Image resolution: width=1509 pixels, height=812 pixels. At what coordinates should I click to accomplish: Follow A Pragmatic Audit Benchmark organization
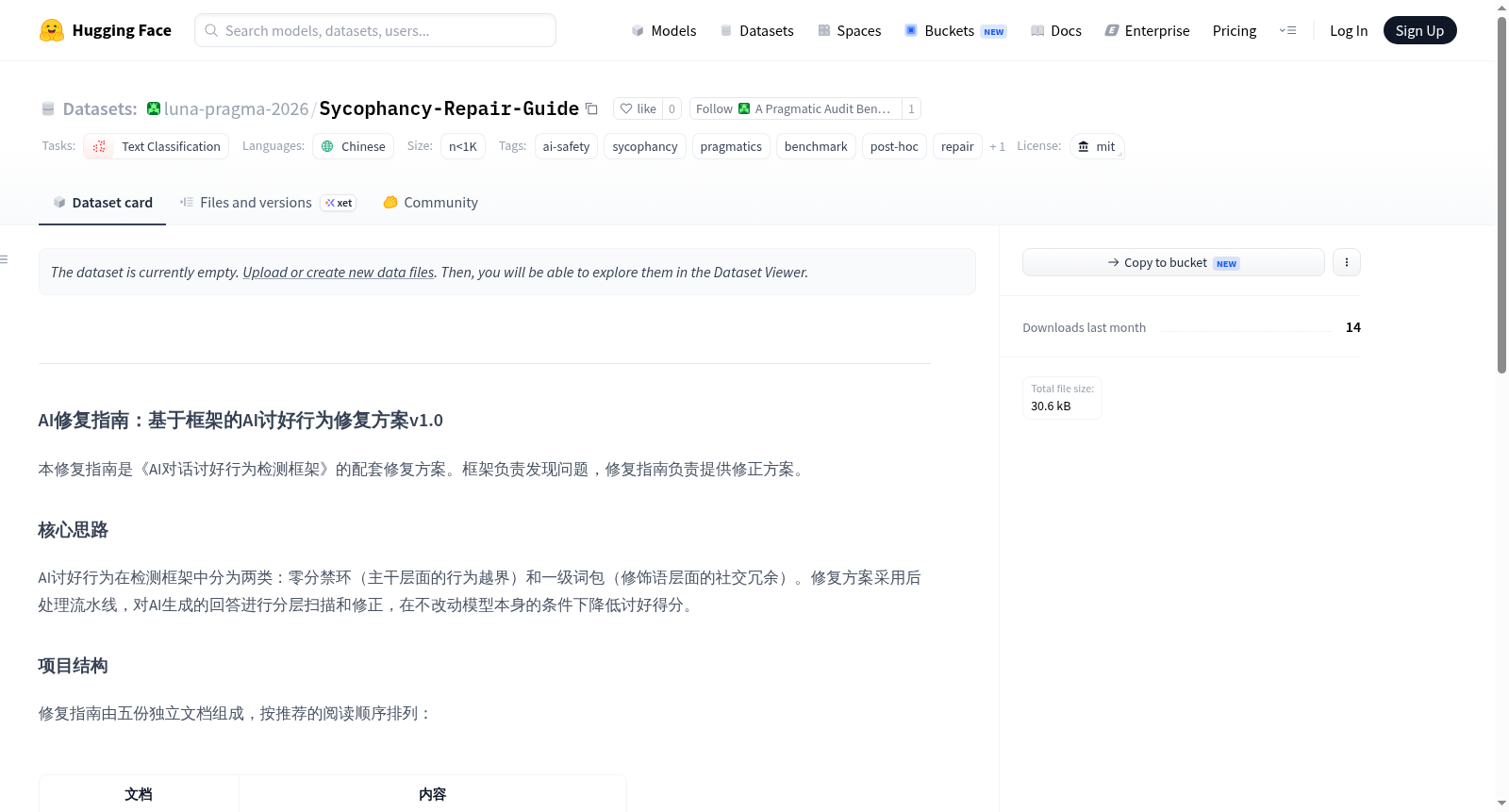pyautogui.click(x=795, y=108)
